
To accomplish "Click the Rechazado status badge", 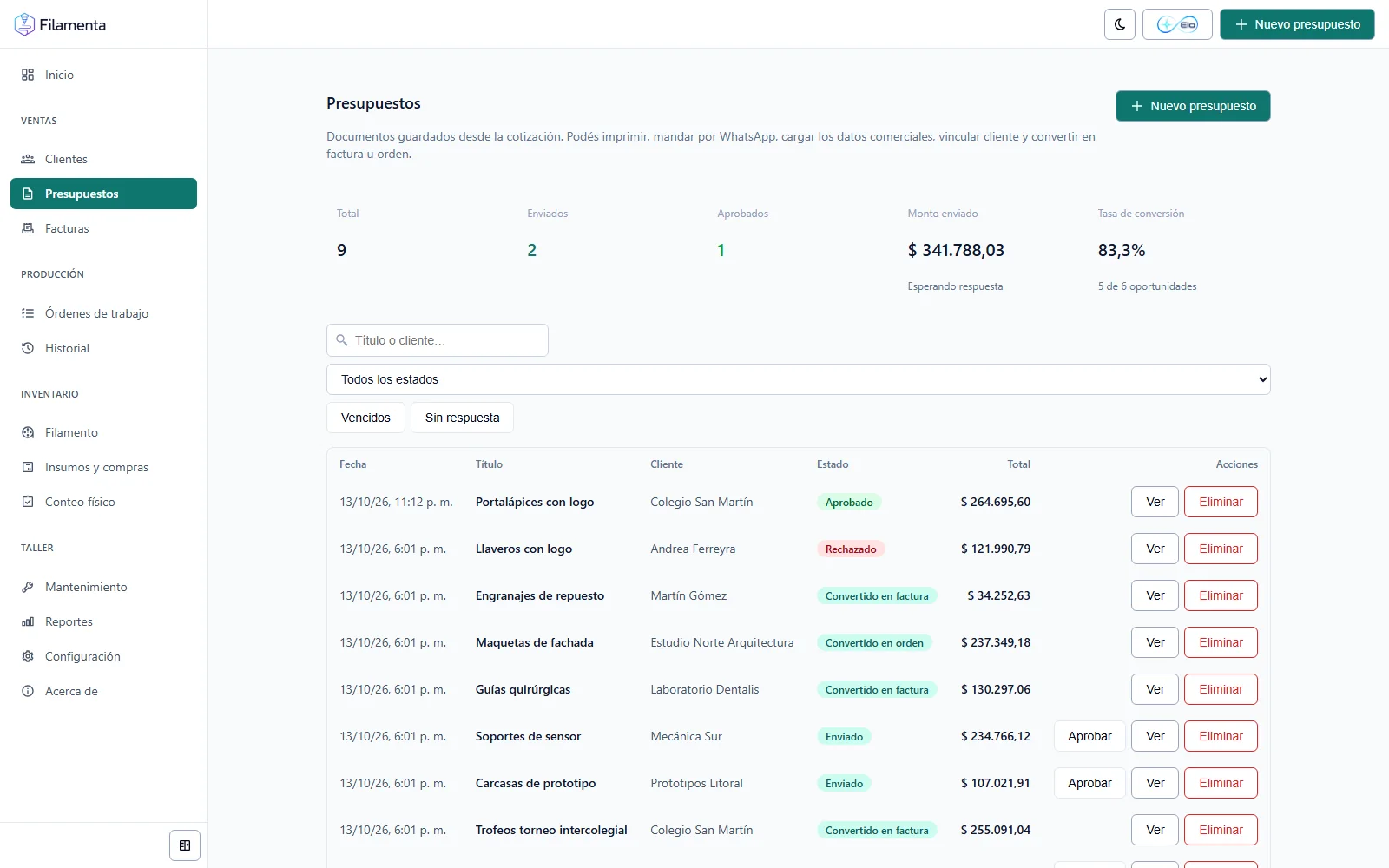I will click(851, 549).
